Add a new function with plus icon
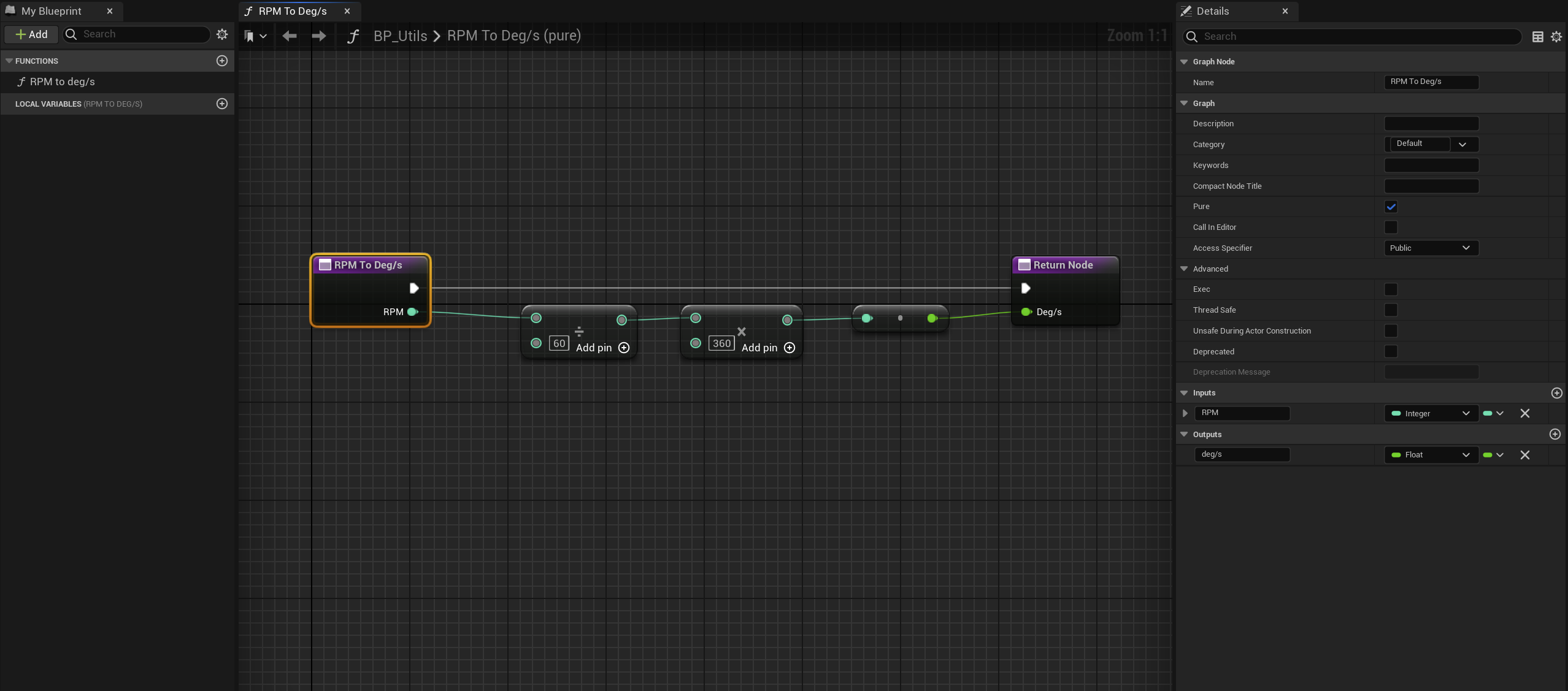The height and width of the screenshot is (691, 1568). 222,61
